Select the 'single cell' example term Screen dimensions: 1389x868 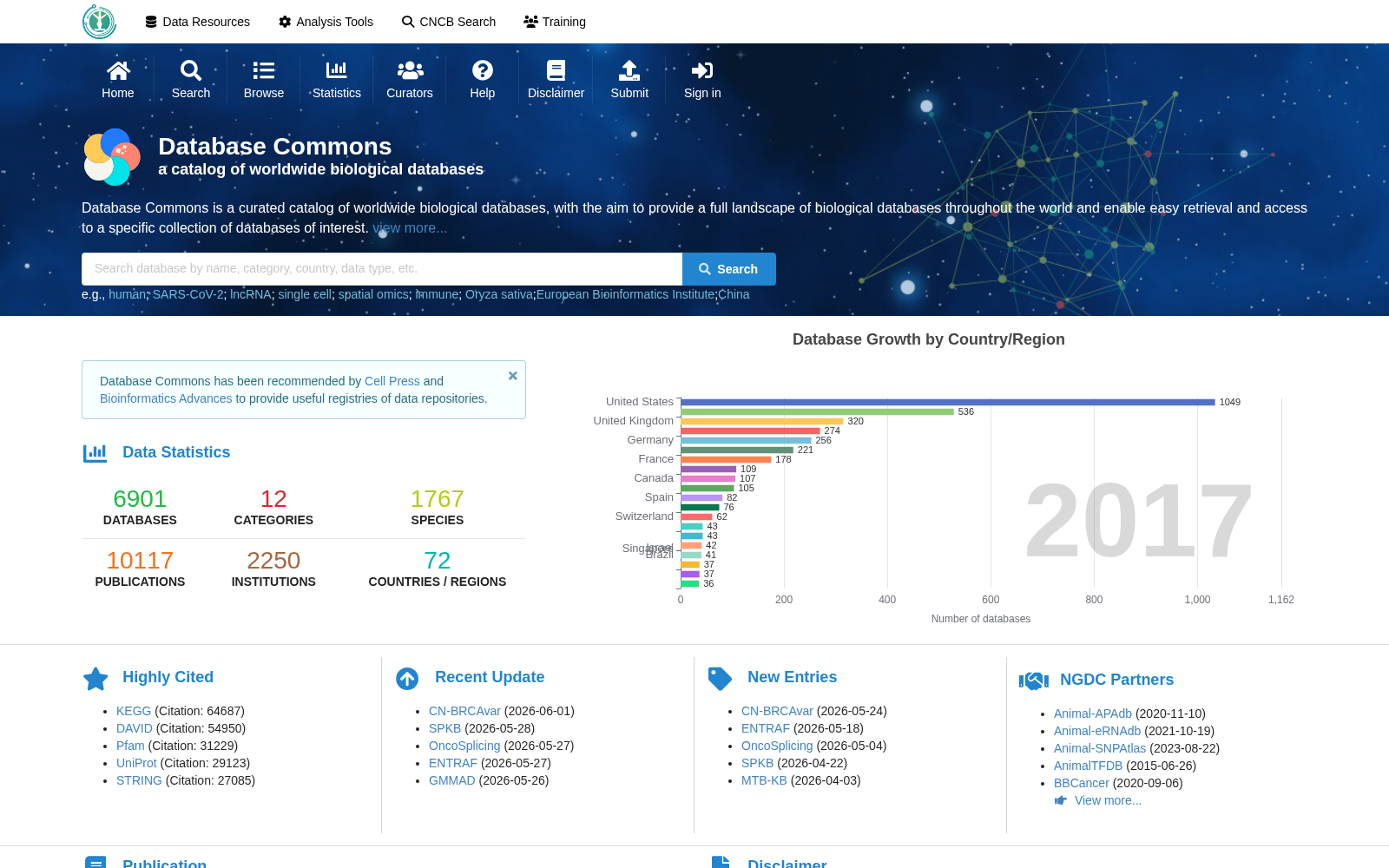pyautogui.click(x=305, y=294)
